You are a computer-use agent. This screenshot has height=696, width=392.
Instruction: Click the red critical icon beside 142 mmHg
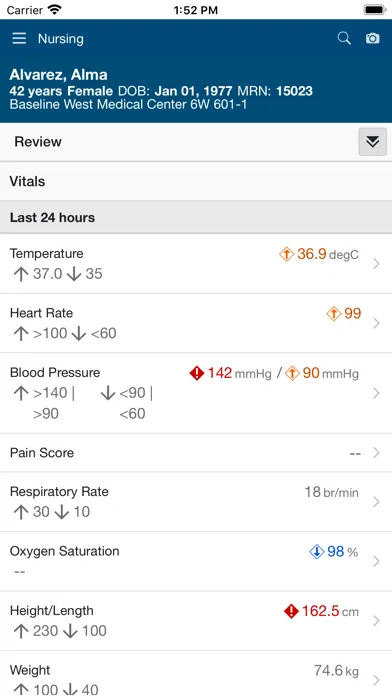[197, 373]
